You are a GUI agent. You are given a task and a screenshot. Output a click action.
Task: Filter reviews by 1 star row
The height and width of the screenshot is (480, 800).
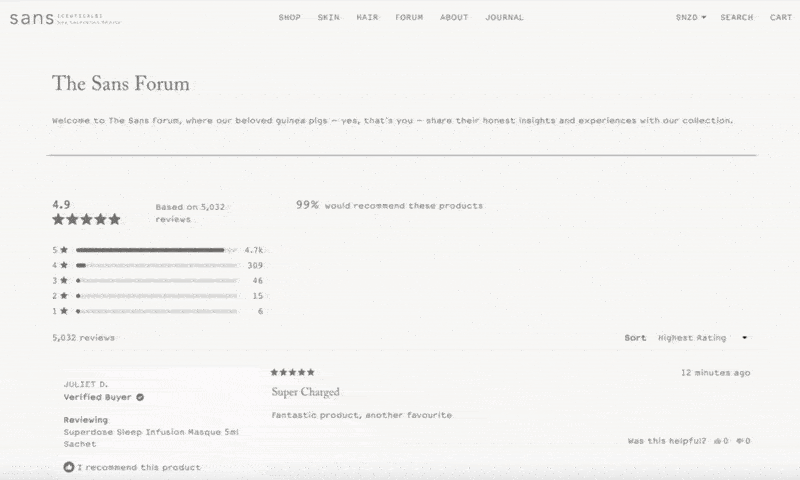(x=157, y=311)
